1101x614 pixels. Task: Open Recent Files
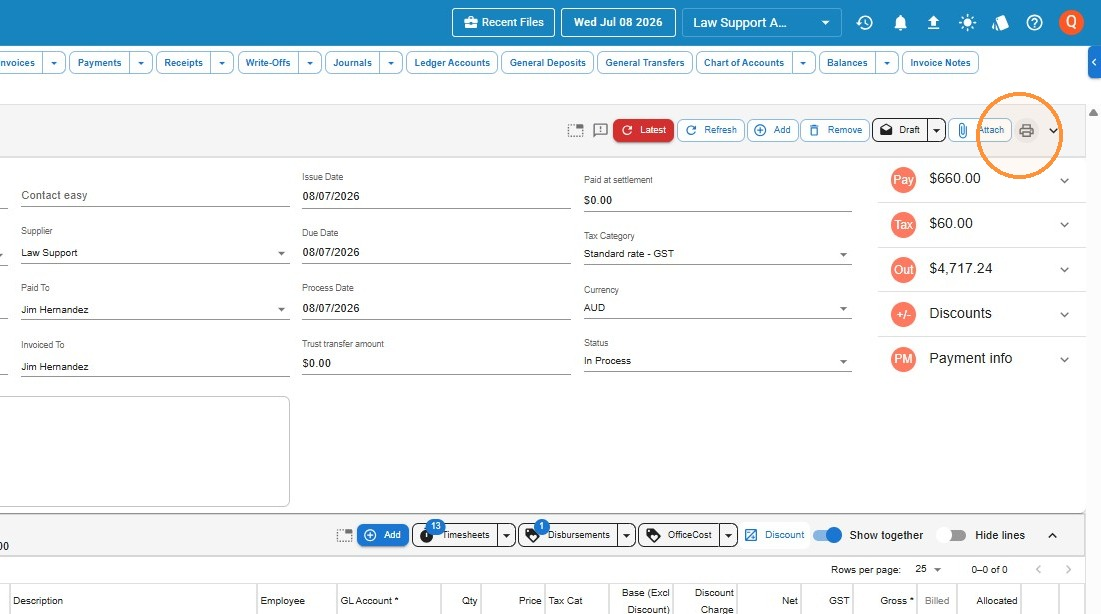(x=503, y=22)
